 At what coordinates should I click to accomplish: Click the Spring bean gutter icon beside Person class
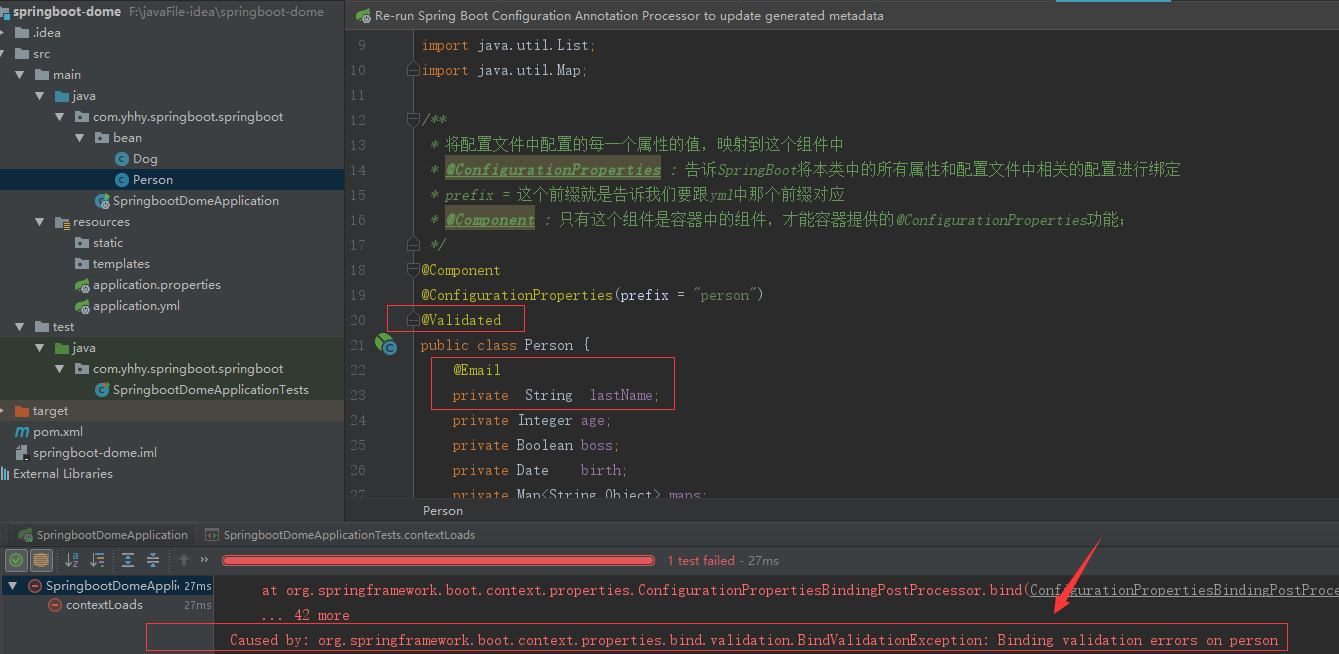click(x=386, y=344)
